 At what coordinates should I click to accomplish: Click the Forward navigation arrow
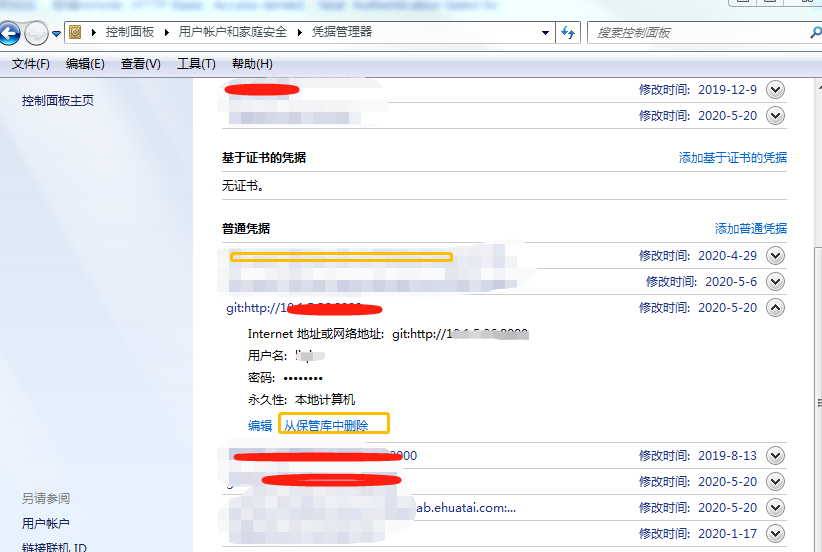[x=36, y=34]
